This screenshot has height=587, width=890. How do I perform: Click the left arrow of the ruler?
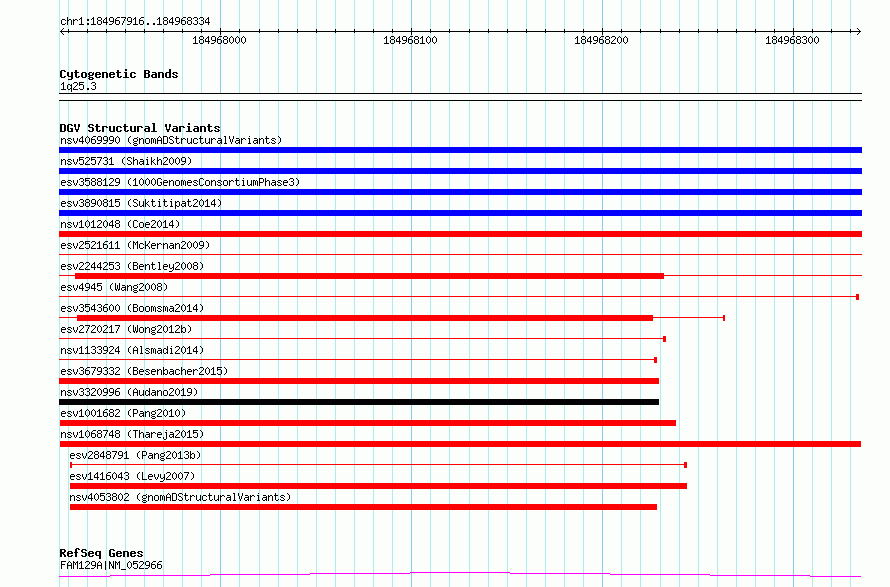(x=63, y=31)
